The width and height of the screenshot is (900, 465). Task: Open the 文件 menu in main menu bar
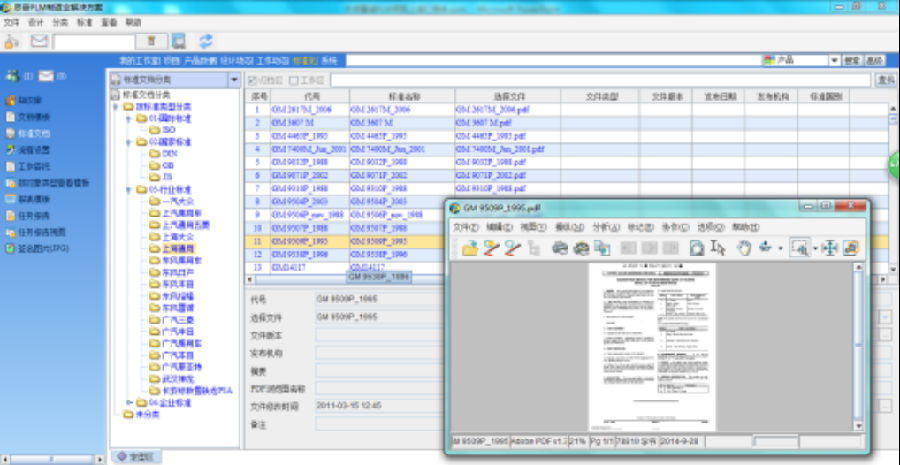tap(11, 21)
